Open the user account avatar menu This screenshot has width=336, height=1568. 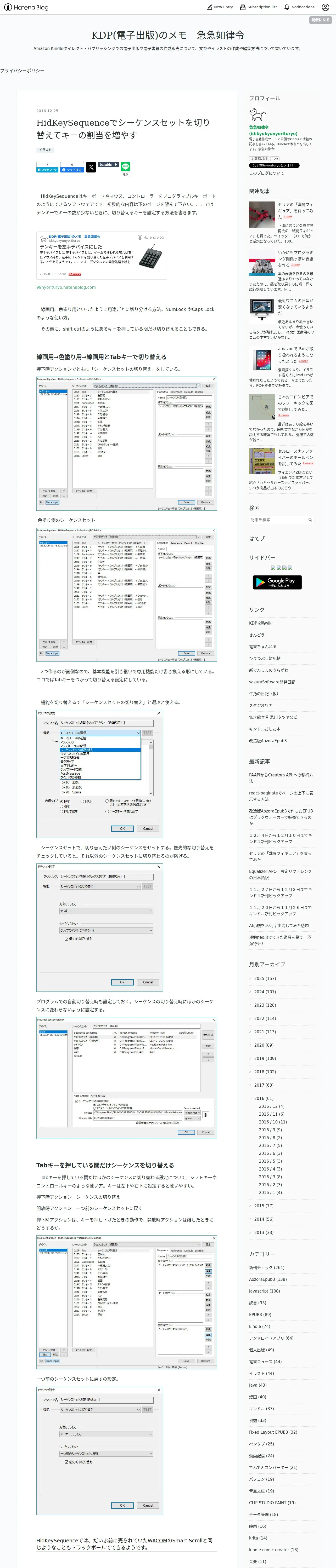(326, 7)
